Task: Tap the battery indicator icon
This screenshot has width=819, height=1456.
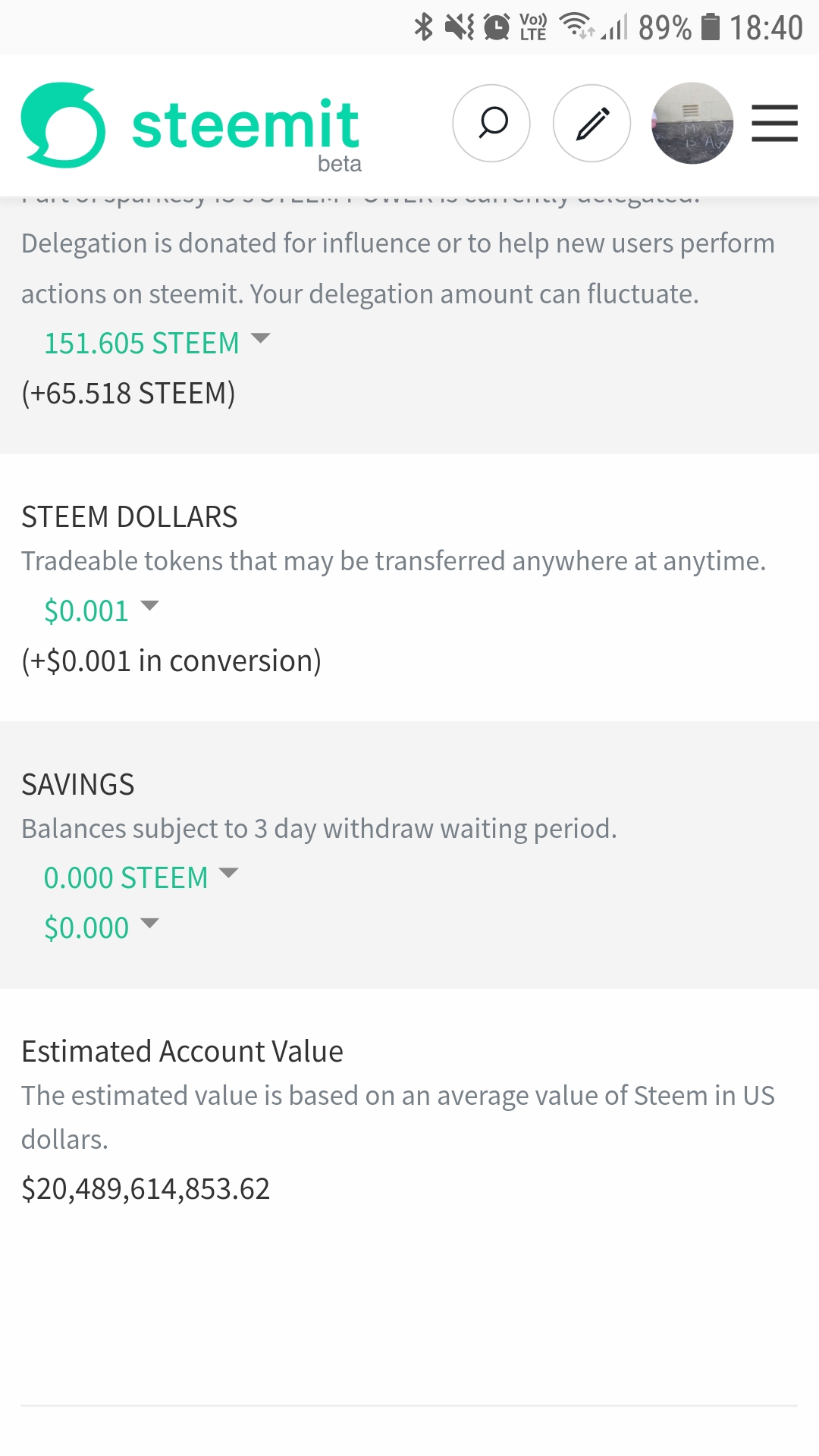Action: pos(710,27)
